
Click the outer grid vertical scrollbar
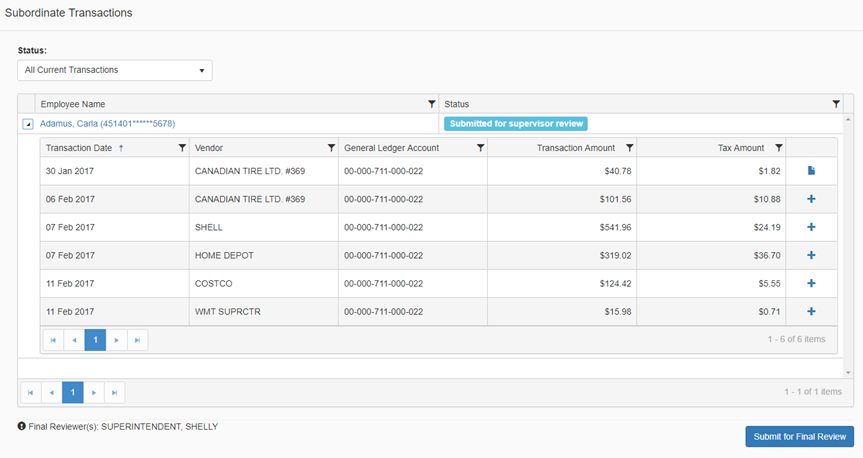848,240
